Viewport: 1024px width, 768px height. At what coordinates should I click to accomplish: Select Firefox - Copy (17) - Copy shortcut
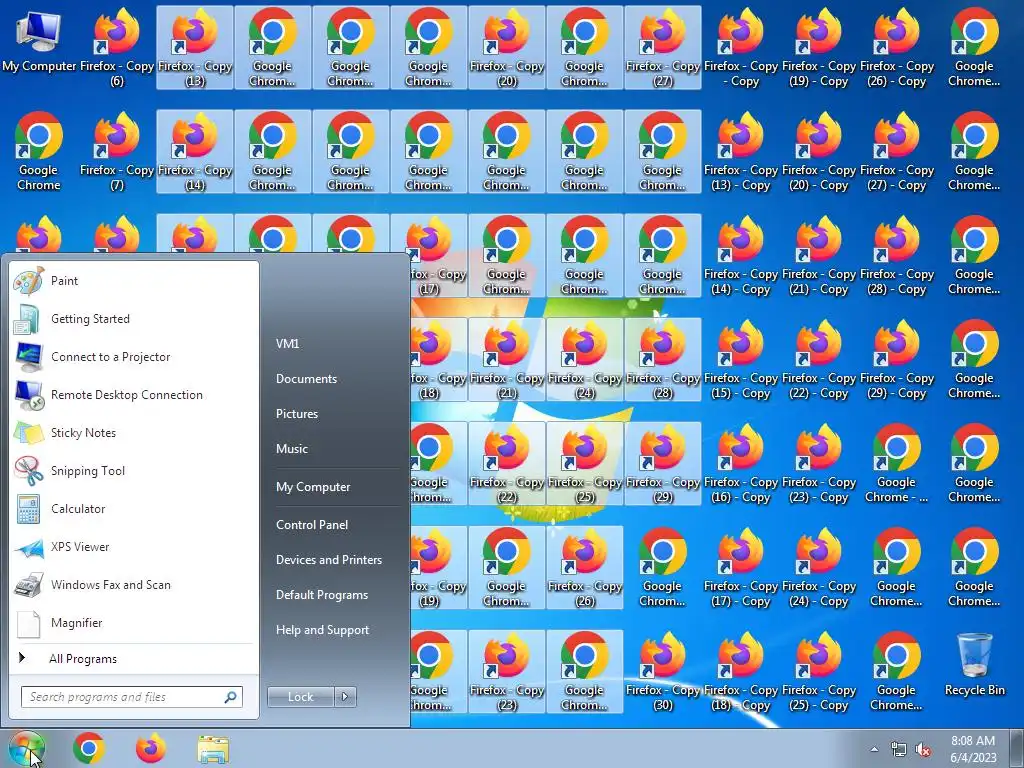pyautogui.click(x=741, y=568)
